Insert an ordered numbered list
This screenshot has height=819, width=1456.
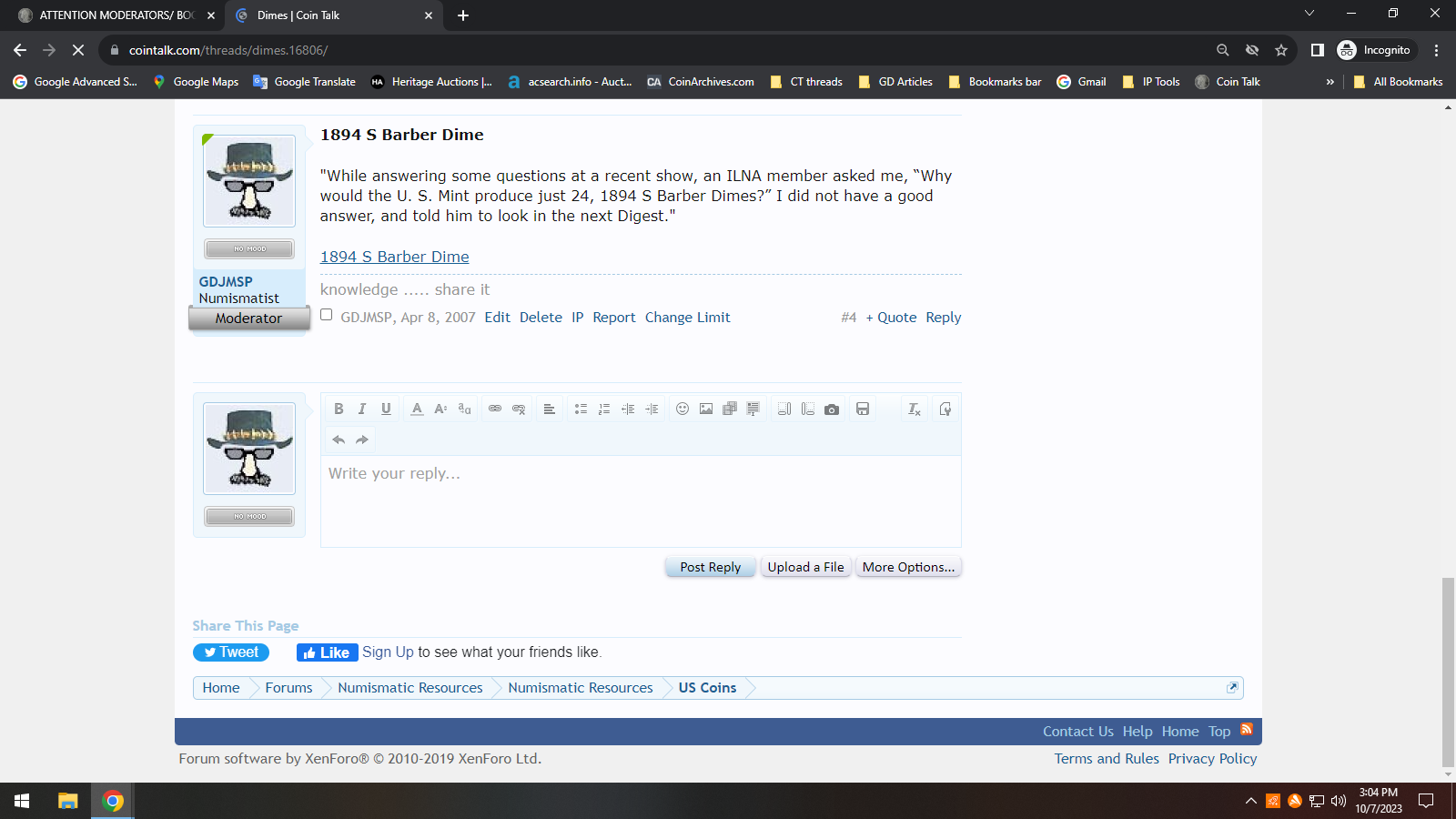pyautogui.click(x=604, y=409)
